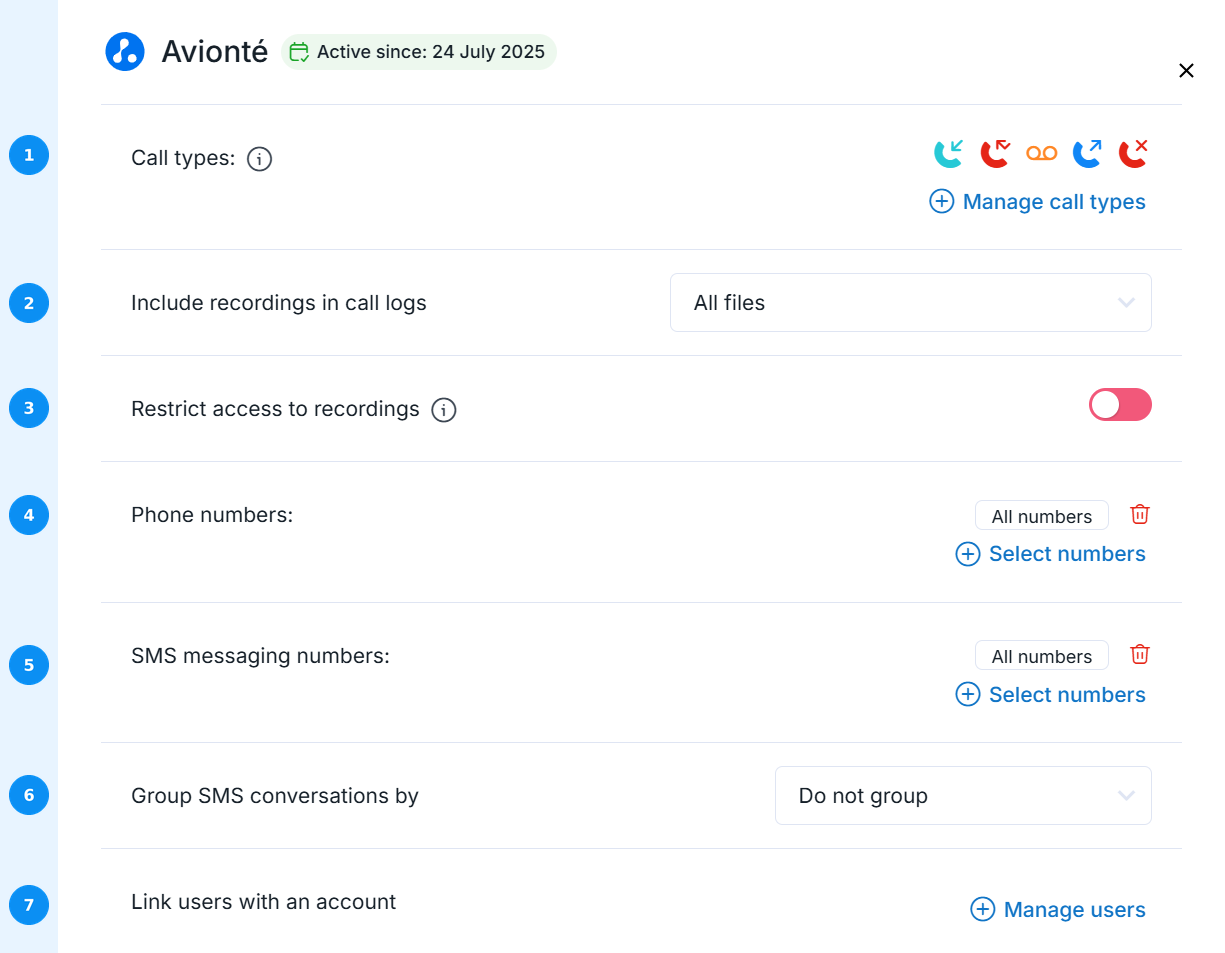Delete All numbers under Phone numbers
This screenshot has width=1225, height=953.
tap(1140, 514)
